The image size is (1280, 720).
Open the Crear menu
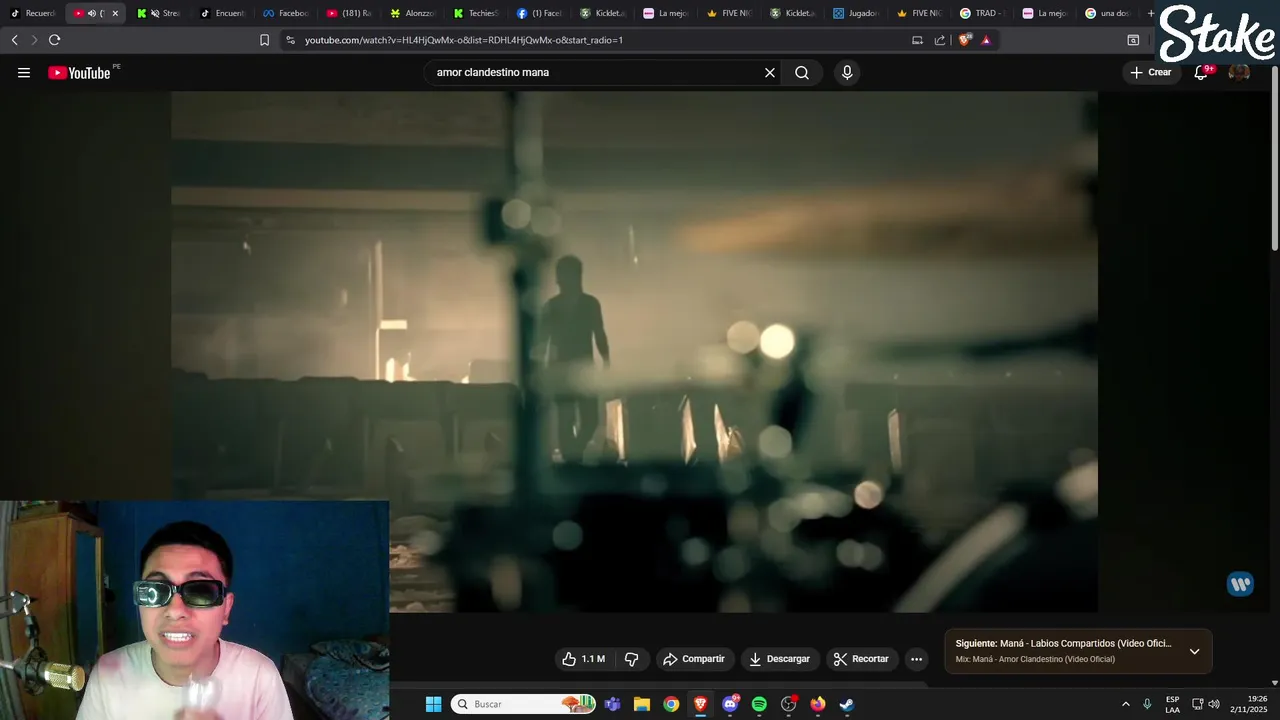coord(1150,72)
